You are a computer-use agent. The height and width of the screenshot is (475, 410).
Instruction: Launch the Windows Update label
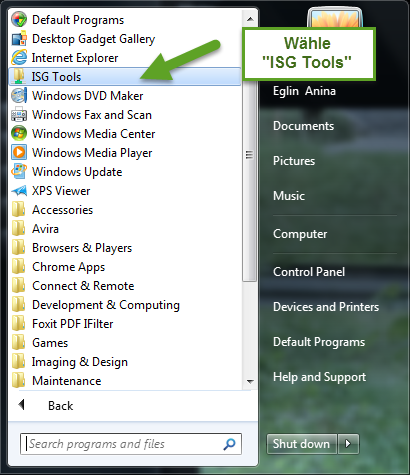click(77, 172)
